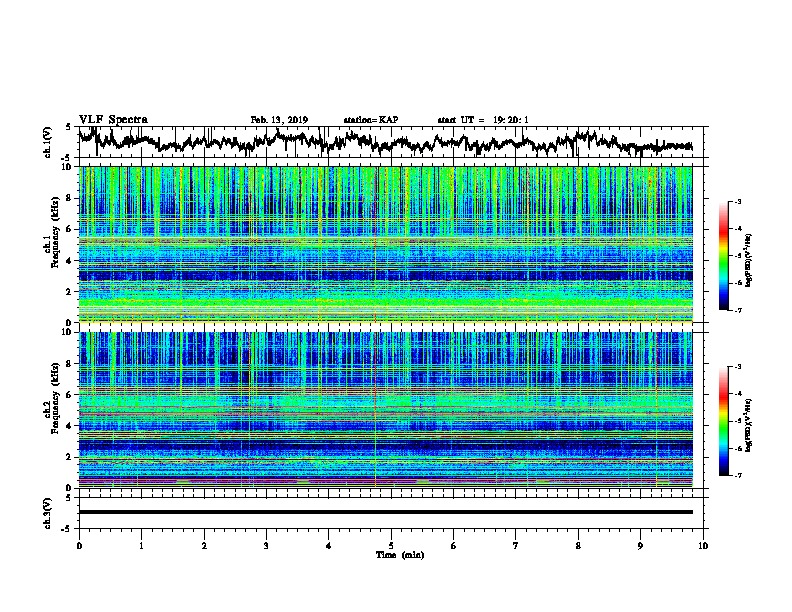This screenshot has width=792, height=612.
Task: Click the time axis tick label "5"
Action: tap(391, 546)
